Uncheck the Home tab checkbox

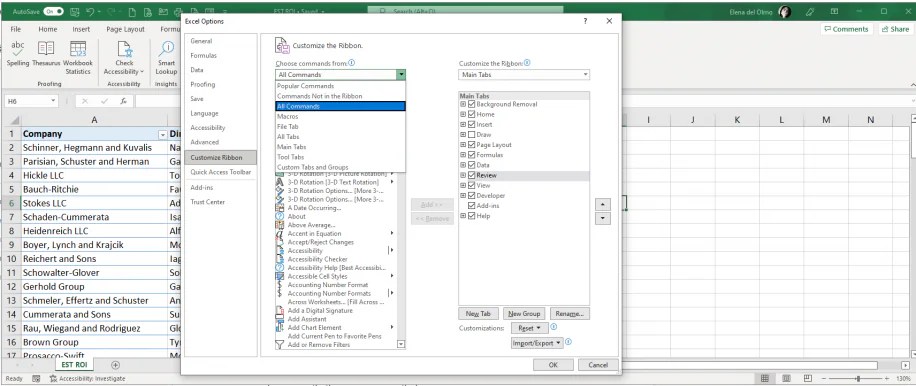[471, 114]
